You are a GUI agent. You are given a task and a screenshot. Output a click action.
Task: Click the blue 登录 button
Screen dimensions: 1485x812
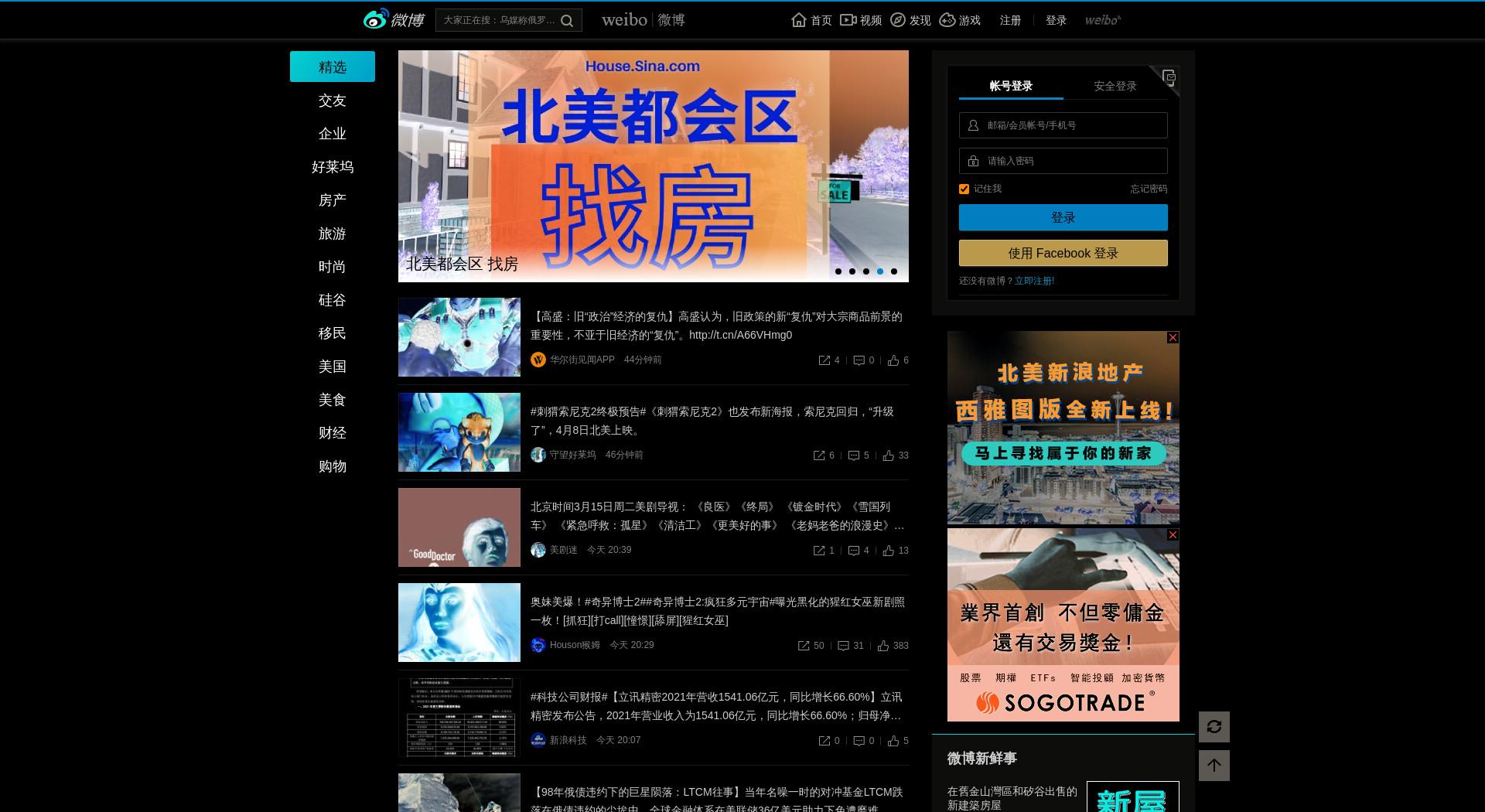[1063, 217]
